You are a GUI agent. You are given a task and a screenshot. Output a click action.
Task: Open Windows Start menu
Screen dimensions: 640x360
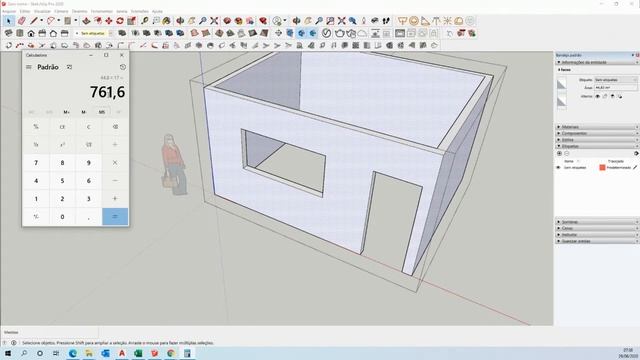pos(8,353)
